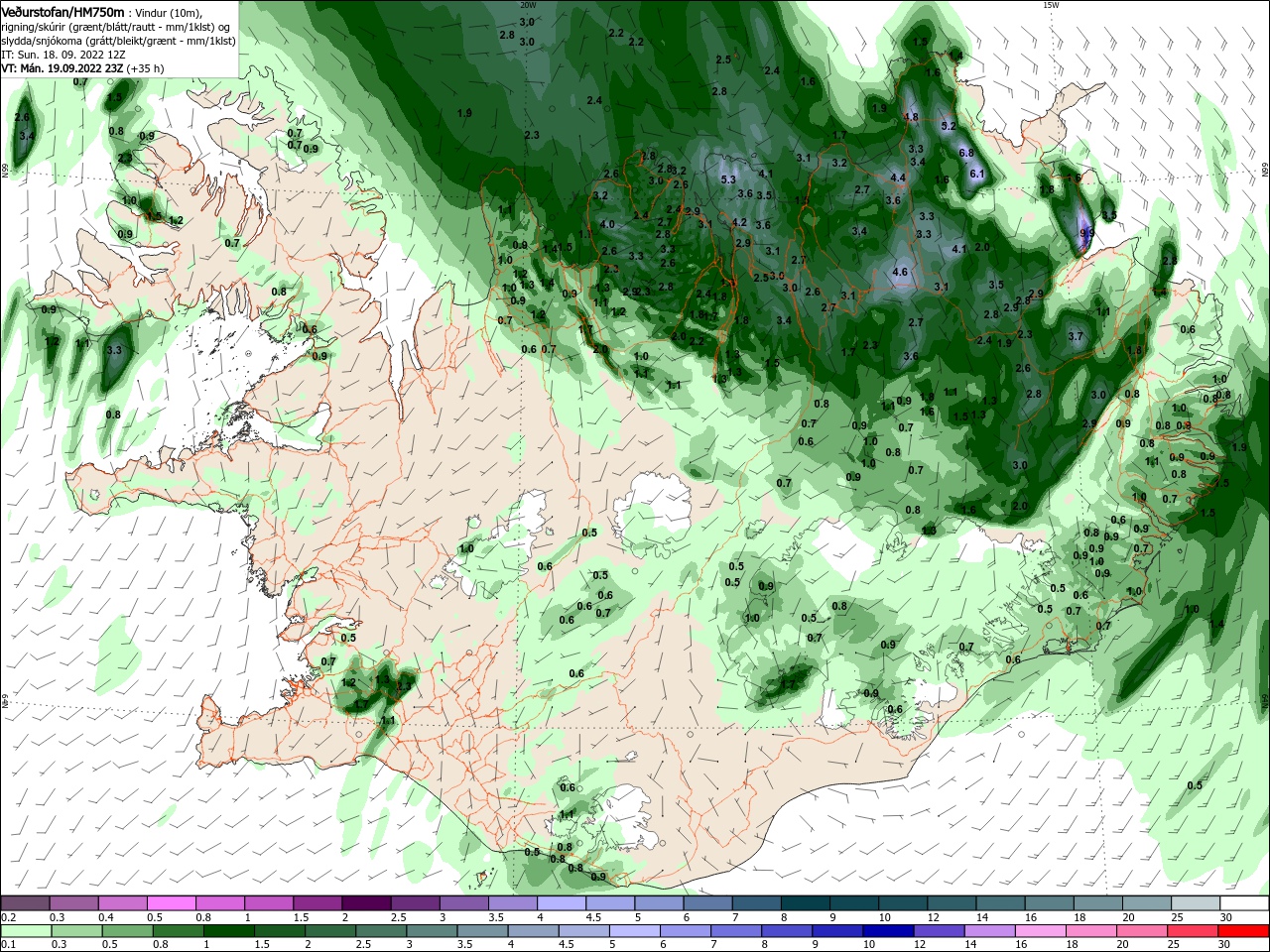Click the maximum precipitation value 9.9
This screenshot has height=952, width=1270.
point(1086,233)
